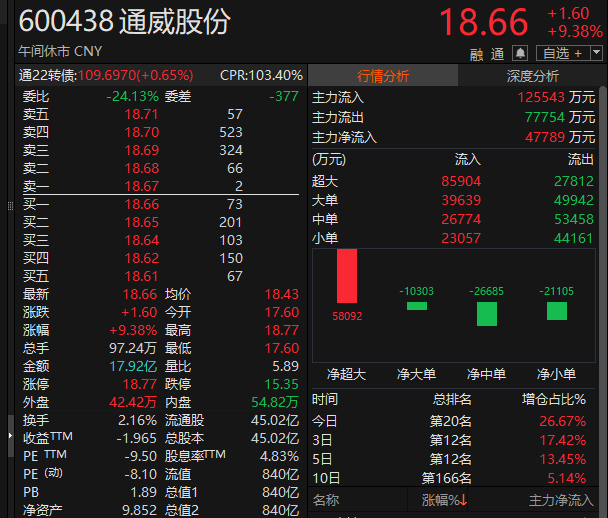Click the 委差 value -377

click(x=284, y=96)
